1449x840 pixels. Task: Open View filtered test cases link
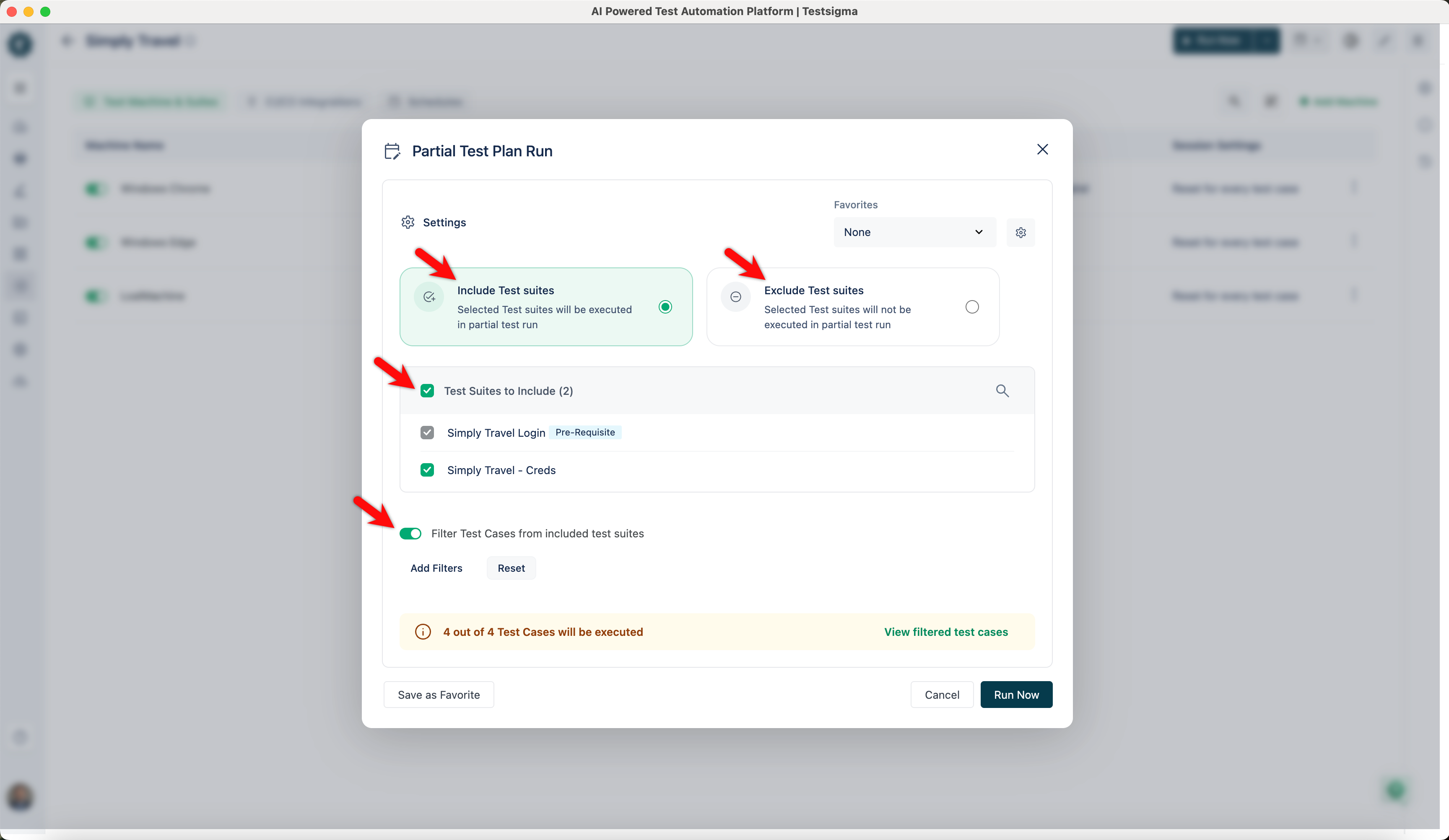pos(945,632)
